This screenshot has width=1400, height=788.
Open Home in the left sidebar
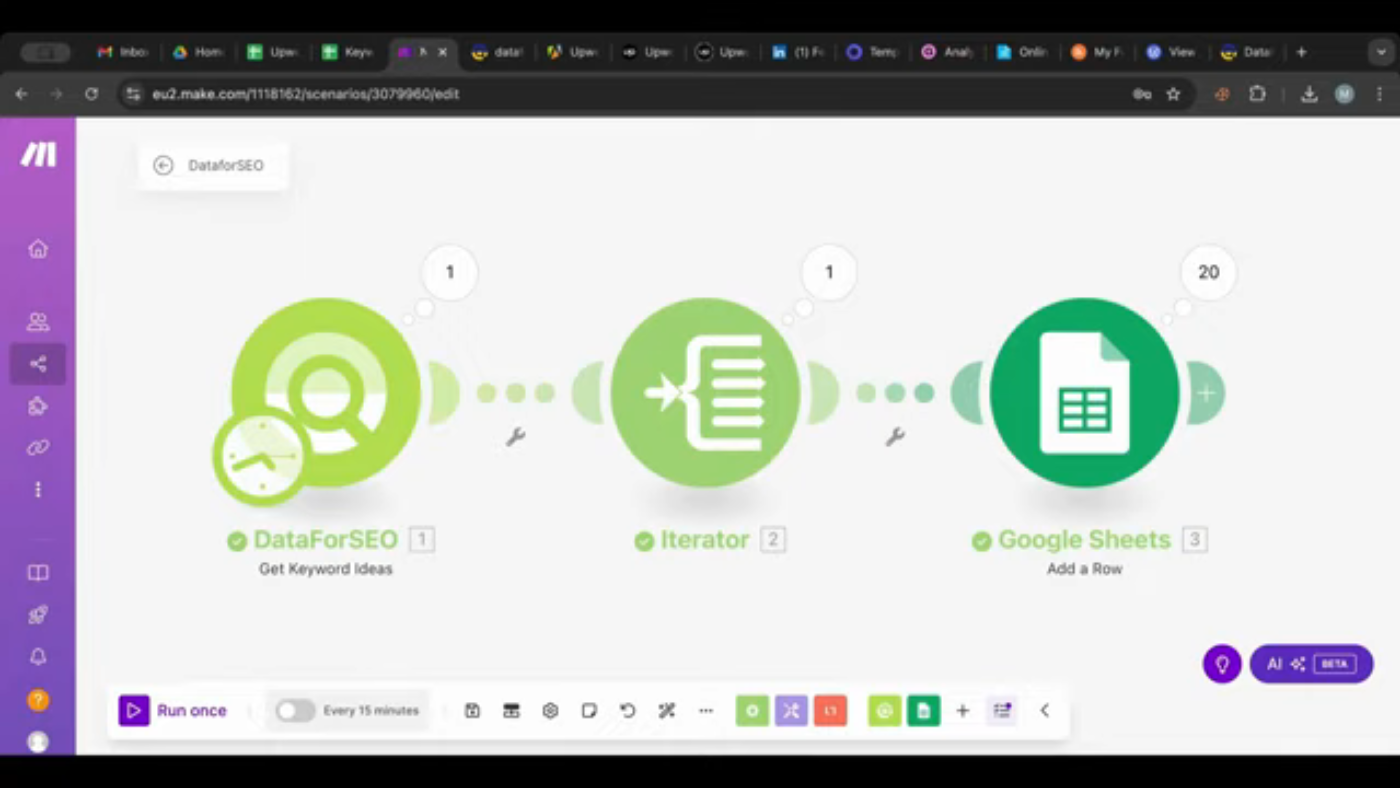coord(38,248)
